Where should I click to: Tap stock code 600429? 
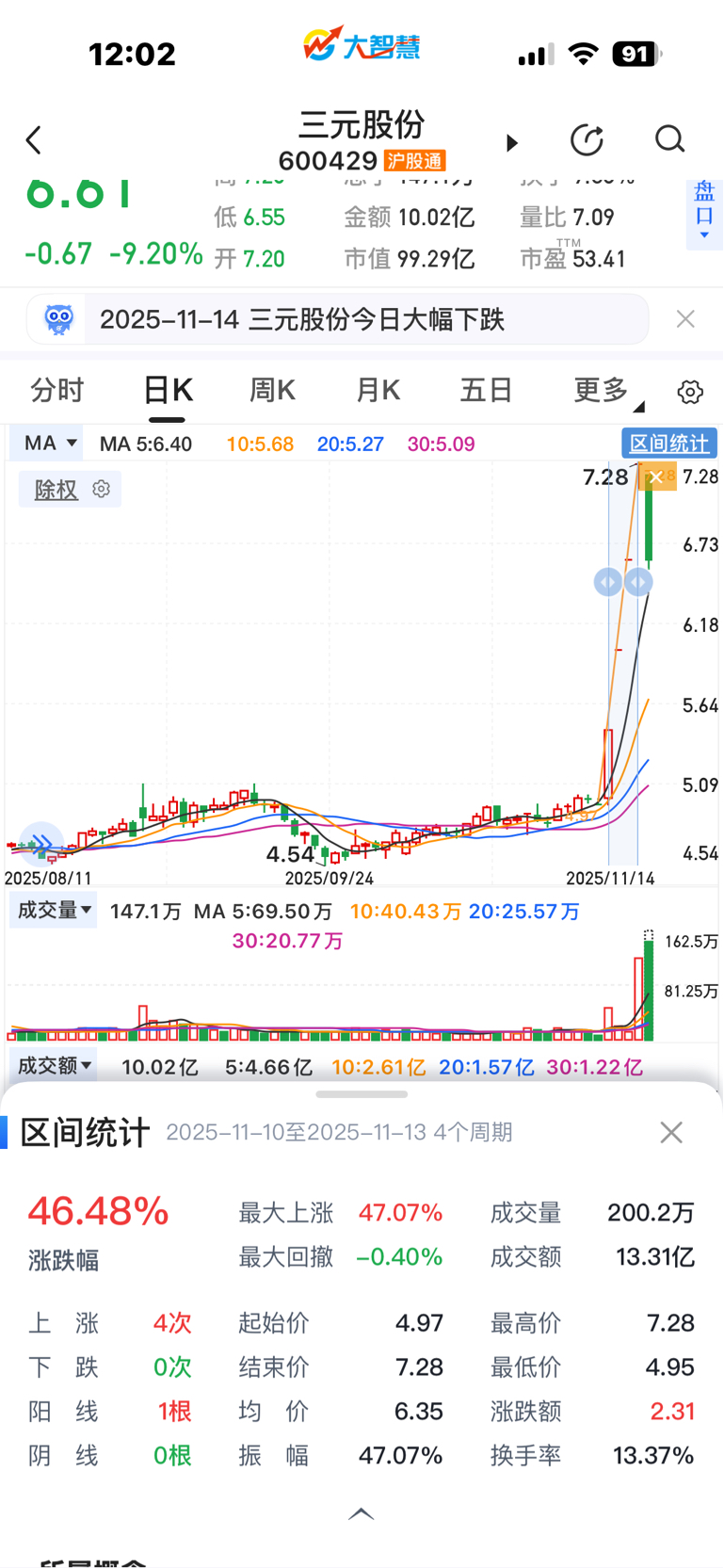[x=328, y=161]
